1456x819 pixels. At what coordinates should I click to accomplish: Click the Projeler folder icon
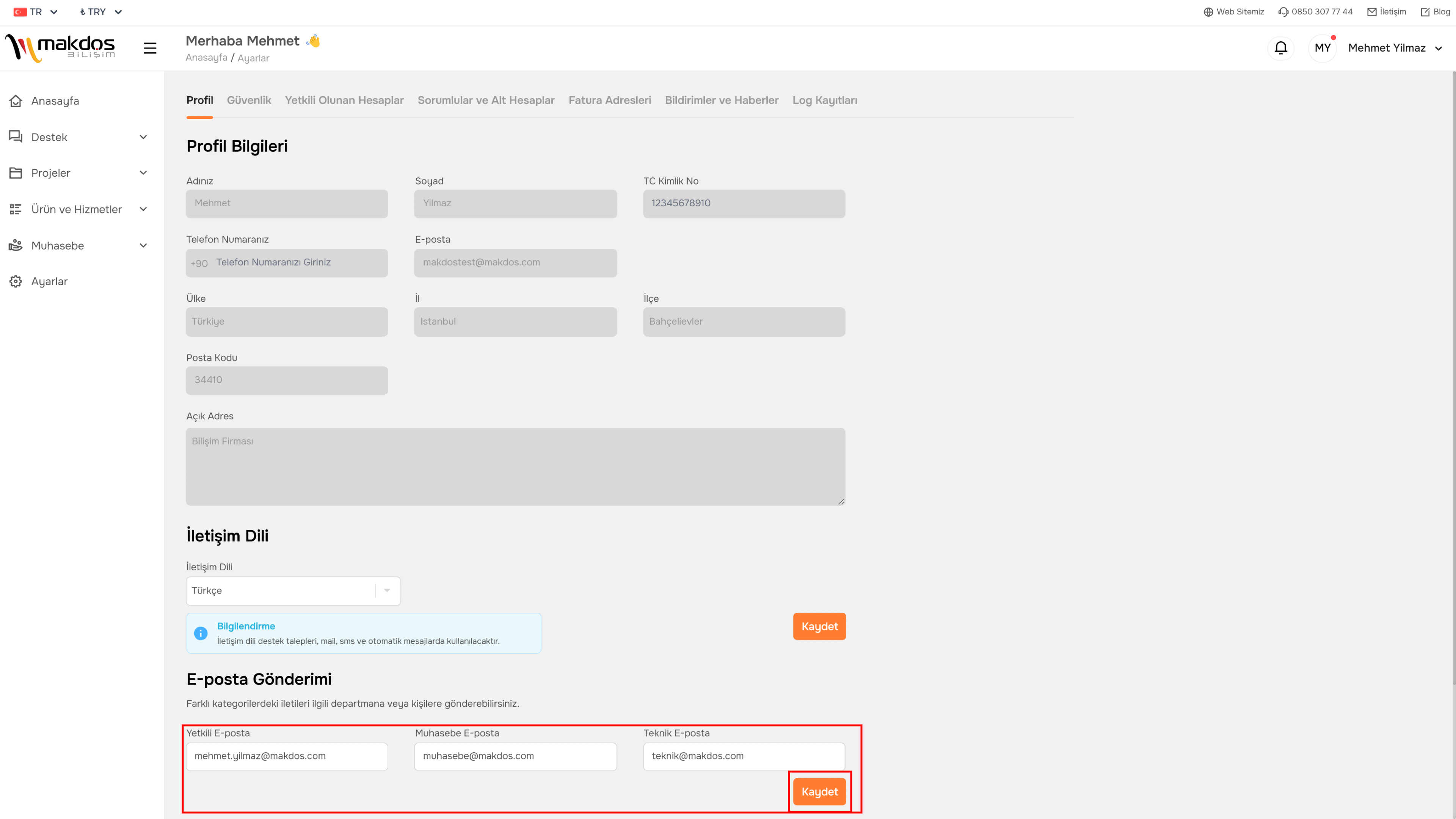point(16,173)
